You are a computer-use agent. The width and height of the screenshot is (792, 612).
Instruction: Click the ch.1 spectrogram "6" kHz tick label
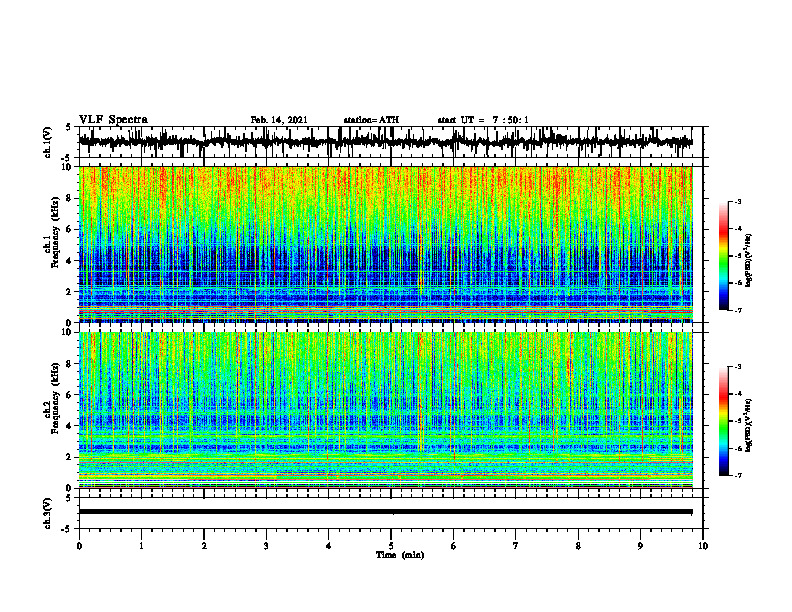[x=70, y=229]
